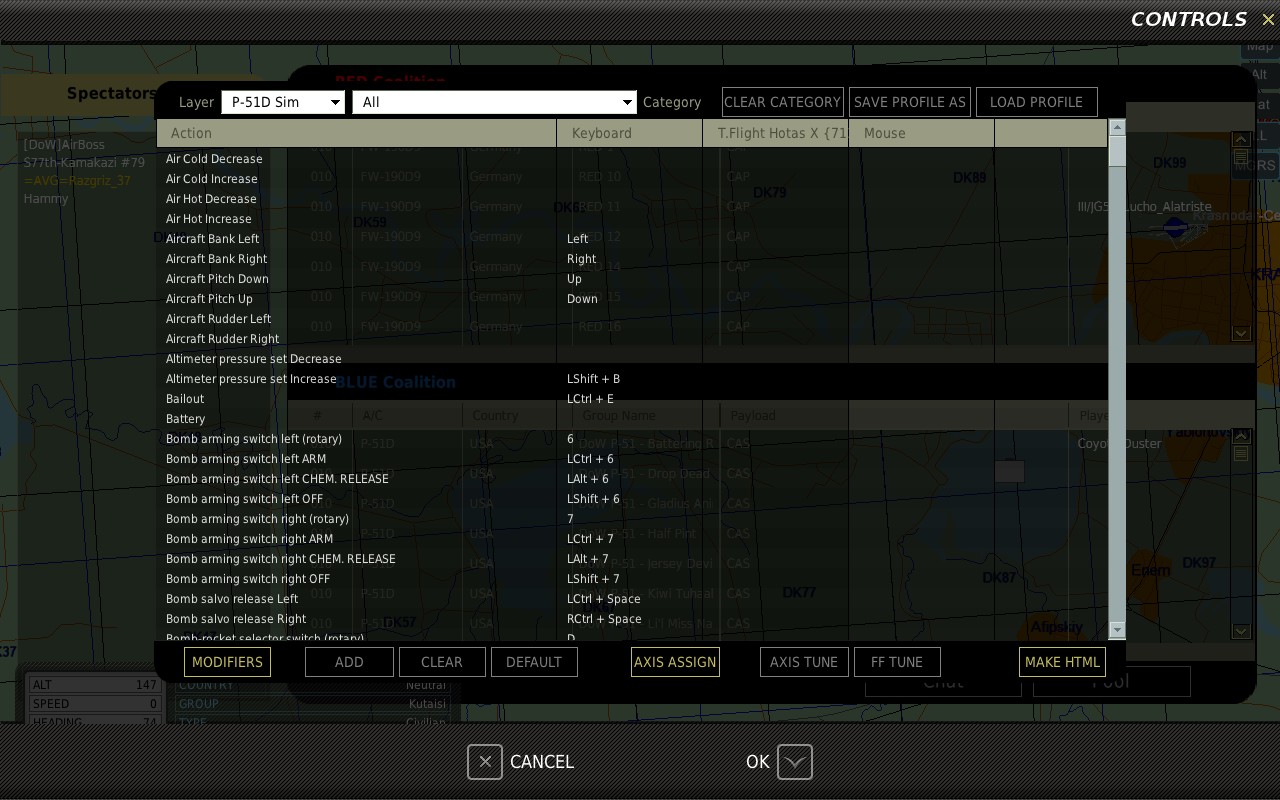Open the MODIFIERS panel
This screenshot has height=800, width=1280.
pos(227,662)
